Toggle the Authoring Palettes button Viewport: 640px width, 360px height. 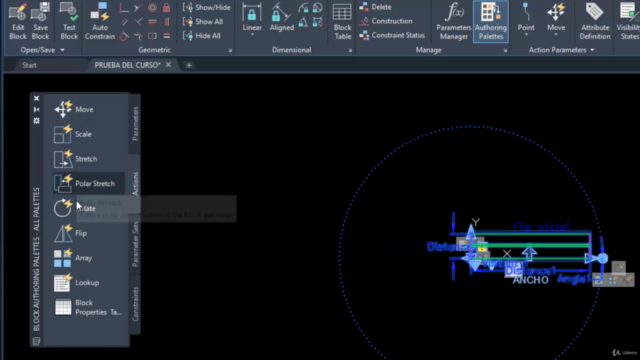click(x=491, y=21)
